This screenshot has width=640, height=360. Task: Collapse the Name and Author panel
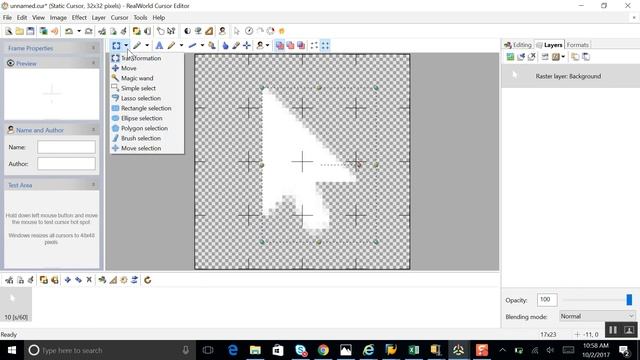(x=93, y=130)
